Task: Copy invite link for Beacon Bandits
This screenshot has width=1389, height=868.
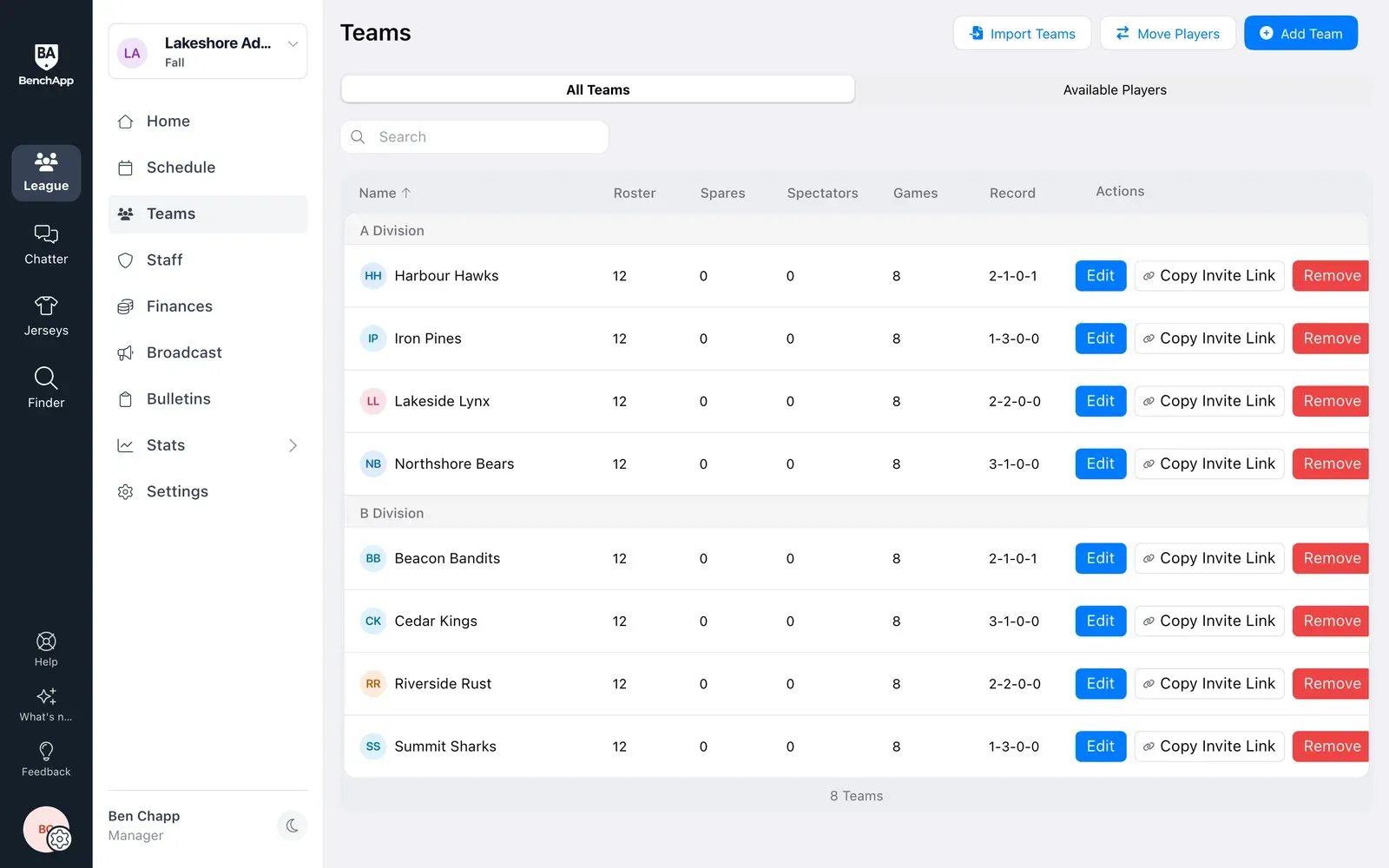Action: [1209, 558]
